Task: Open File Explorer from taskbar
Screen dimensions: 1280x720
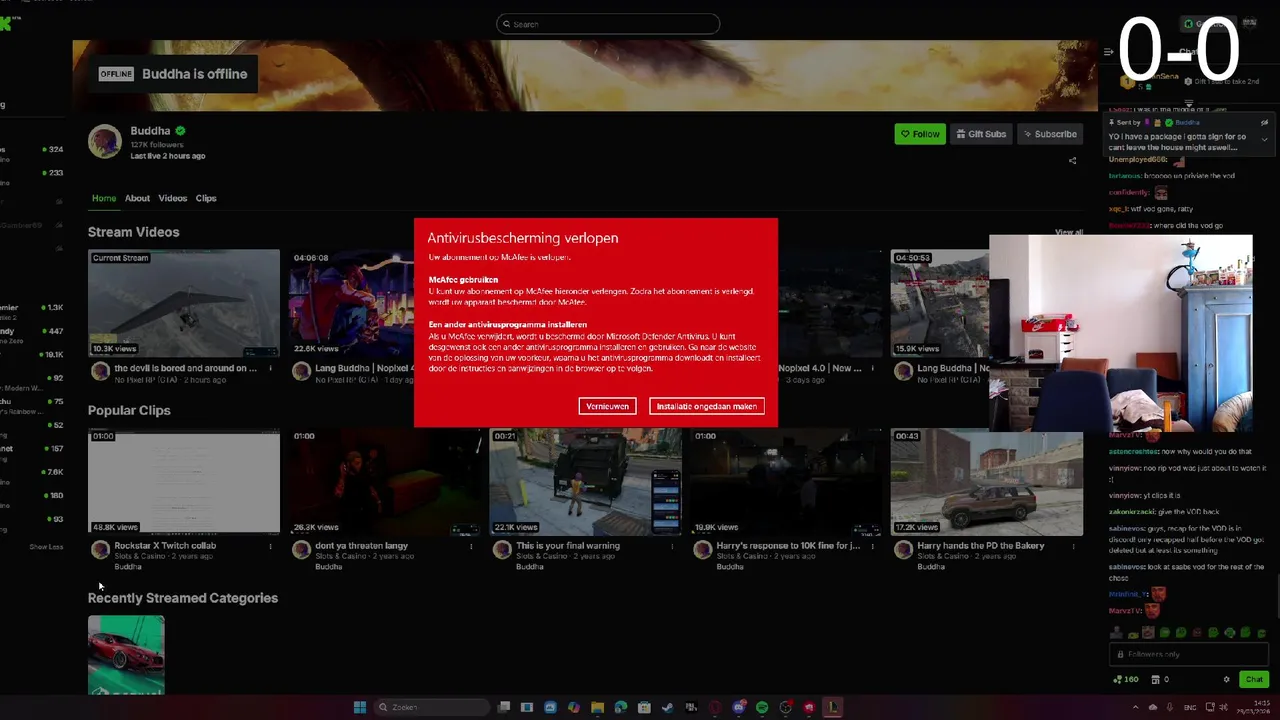Action: pos(597,707)
